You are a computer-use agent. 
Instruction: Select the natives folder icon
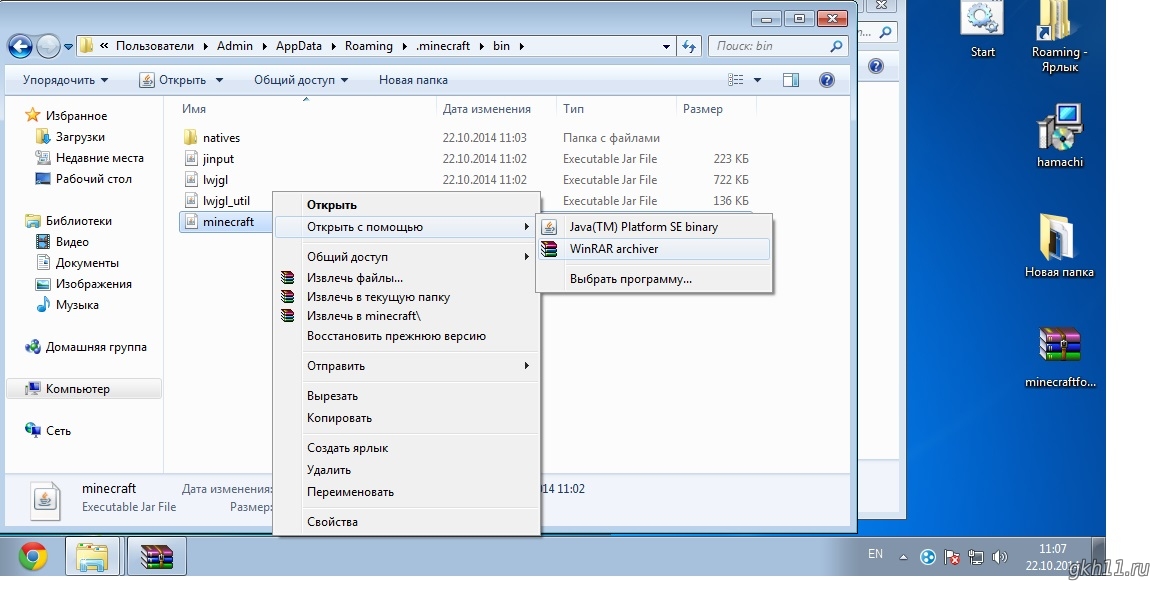point(190,138)
